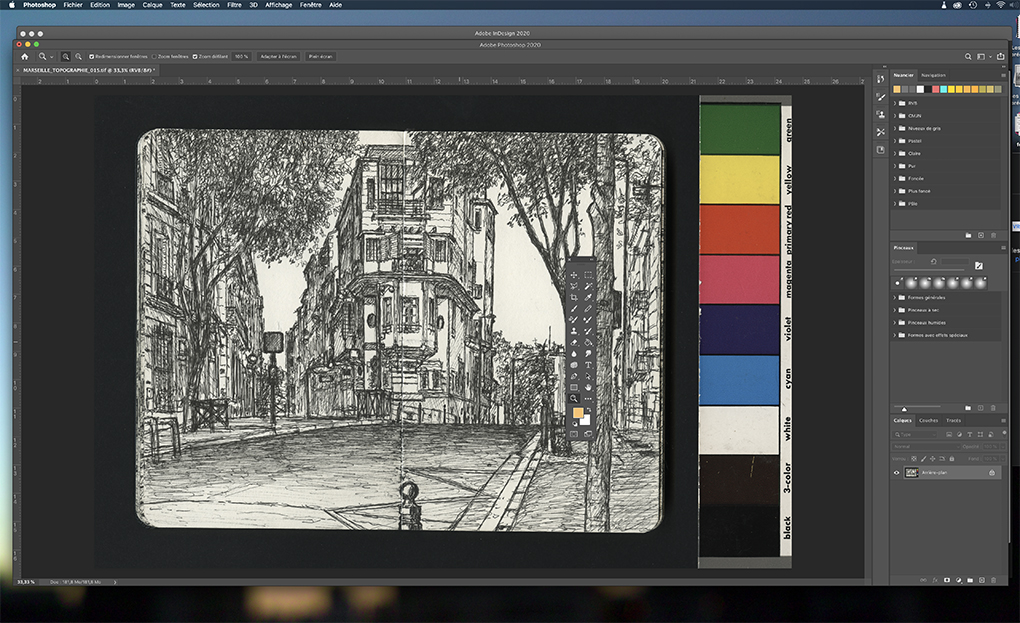Click the foreground color swatch in toolbar
This screenshot has height=623, width=1020.
click(578, 413)
